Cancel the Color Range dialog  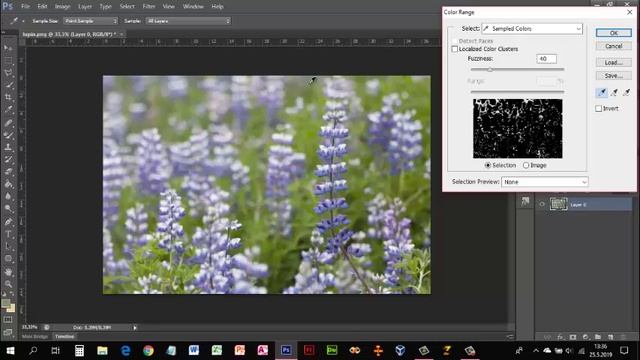(613, 46)
